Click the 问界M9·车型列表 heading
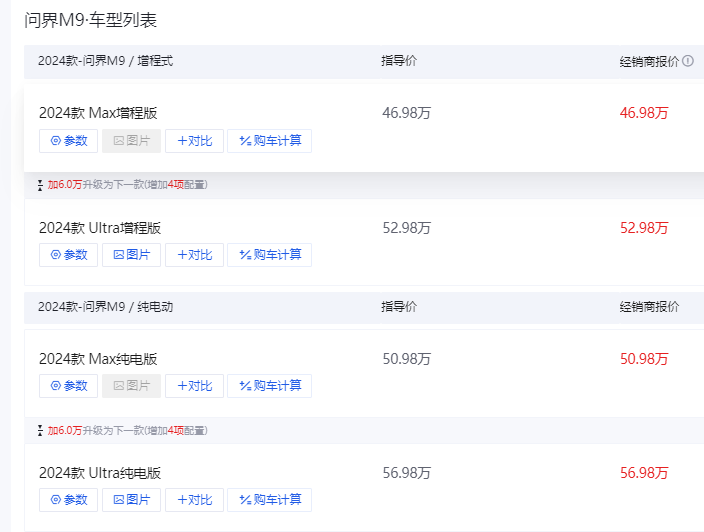The height and width of the screenshot is (532, 704). [x=90, y=20]
